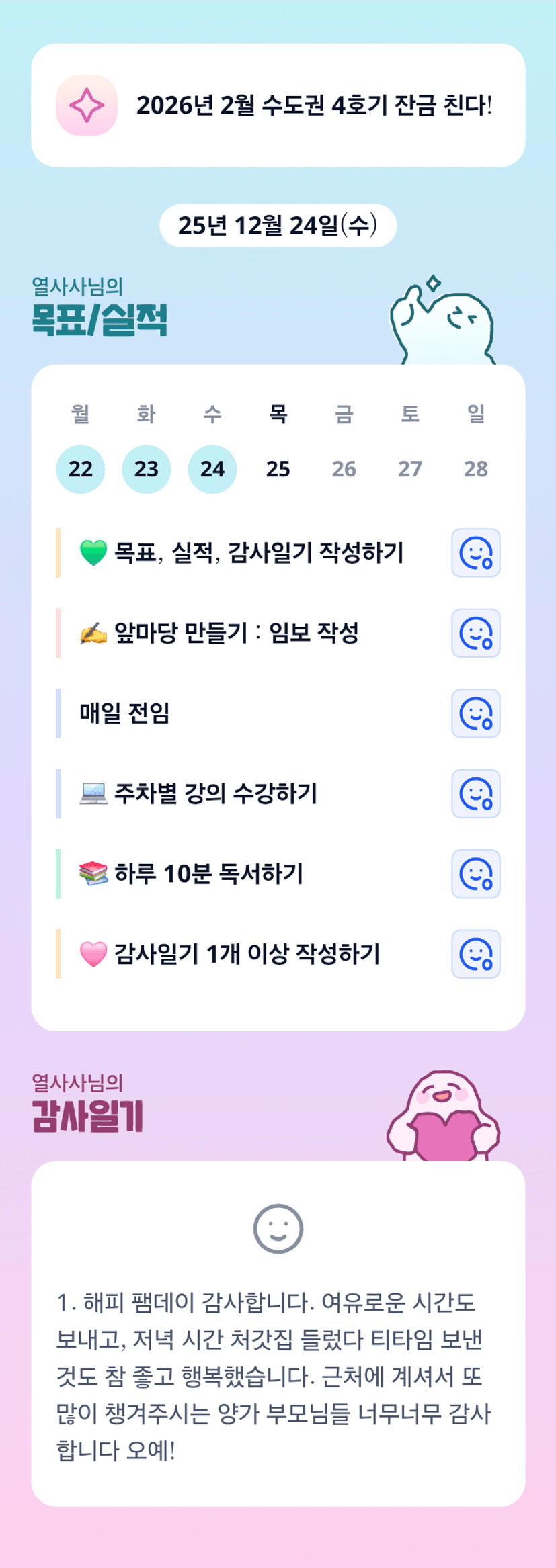Screen dimensions: 556x1568
Task: Open the 주차별 강의 수강하기 goal
Action: click(x=216, y=793)
